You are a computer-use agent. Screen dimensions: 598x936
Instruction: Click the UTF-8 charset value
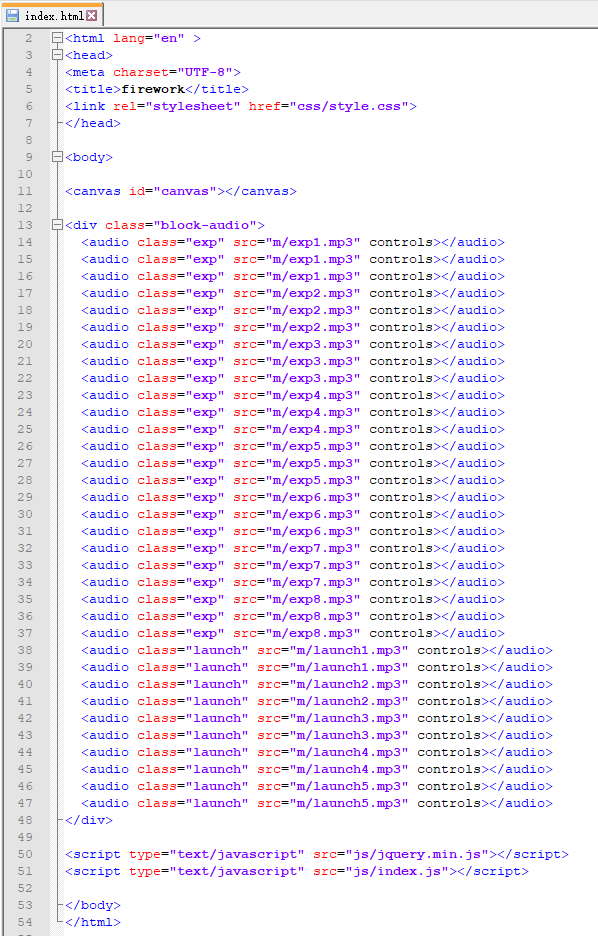tap(205, 72)
